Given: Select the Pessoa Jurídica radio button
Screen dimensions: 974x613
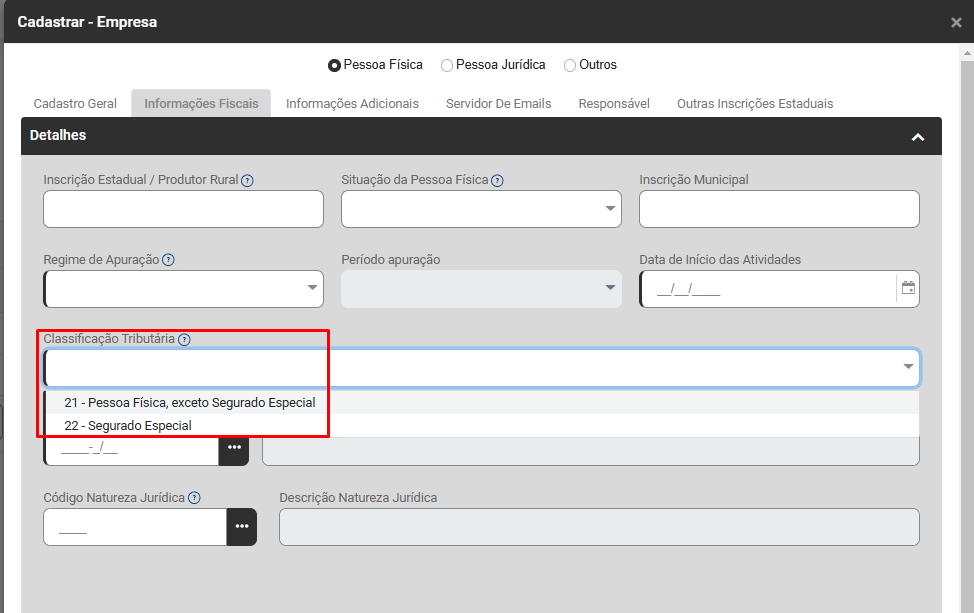Looking at the screenshot, I should (x=447, y=66).
